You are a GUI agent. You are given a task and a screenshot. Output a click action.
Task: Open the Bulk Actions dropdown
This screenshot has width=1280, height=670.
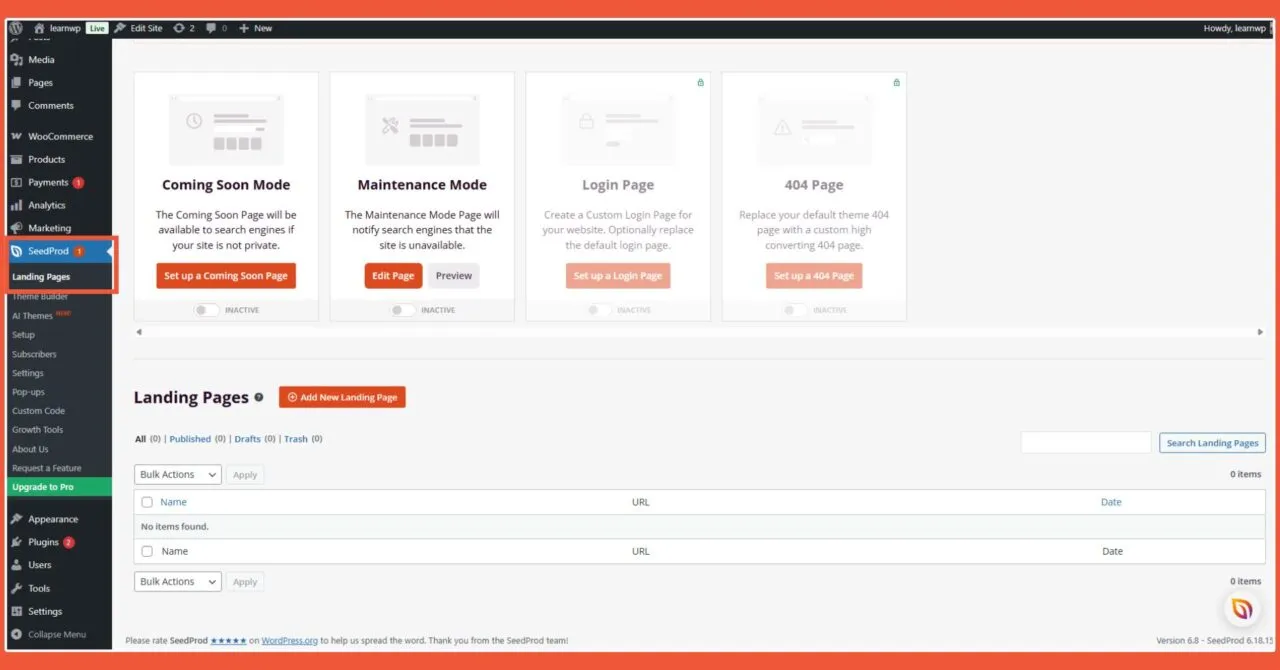[x=177, y=474]
